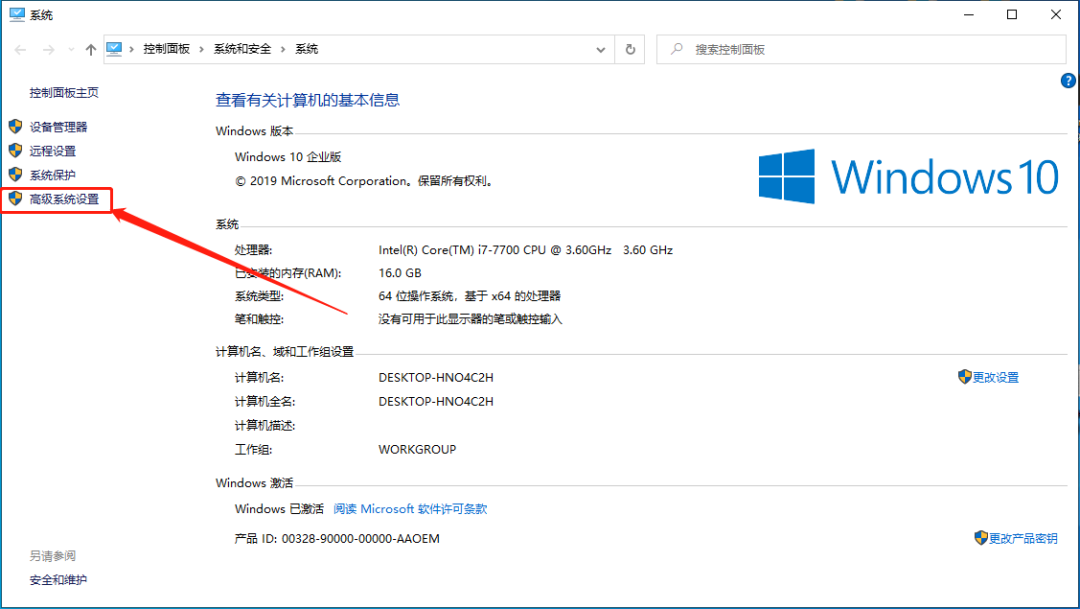Select product ID 00328-90000-00000-AAOEM

pos(361,539)
